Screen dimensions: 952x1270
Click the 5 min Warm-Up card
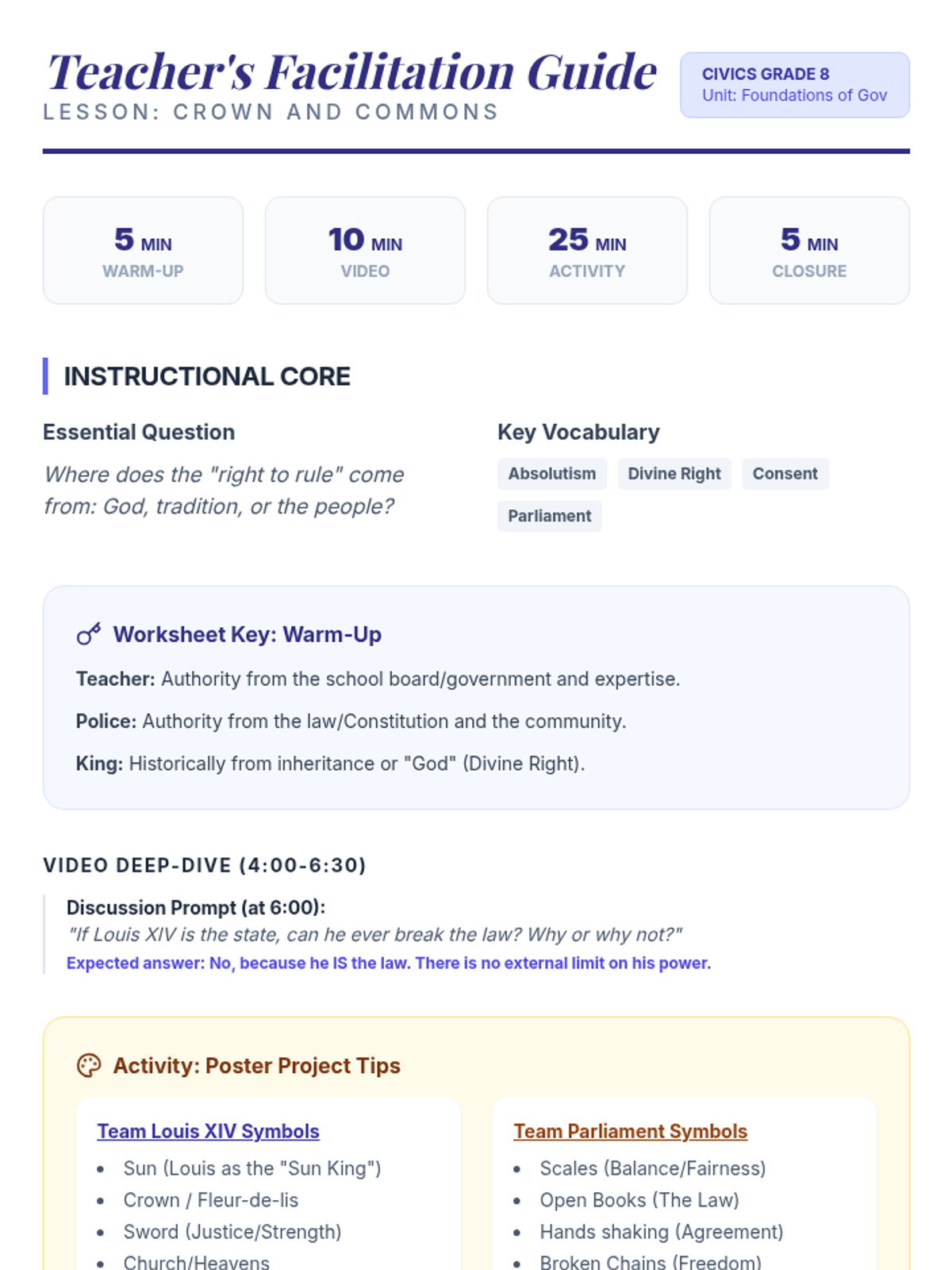point(143,251)
